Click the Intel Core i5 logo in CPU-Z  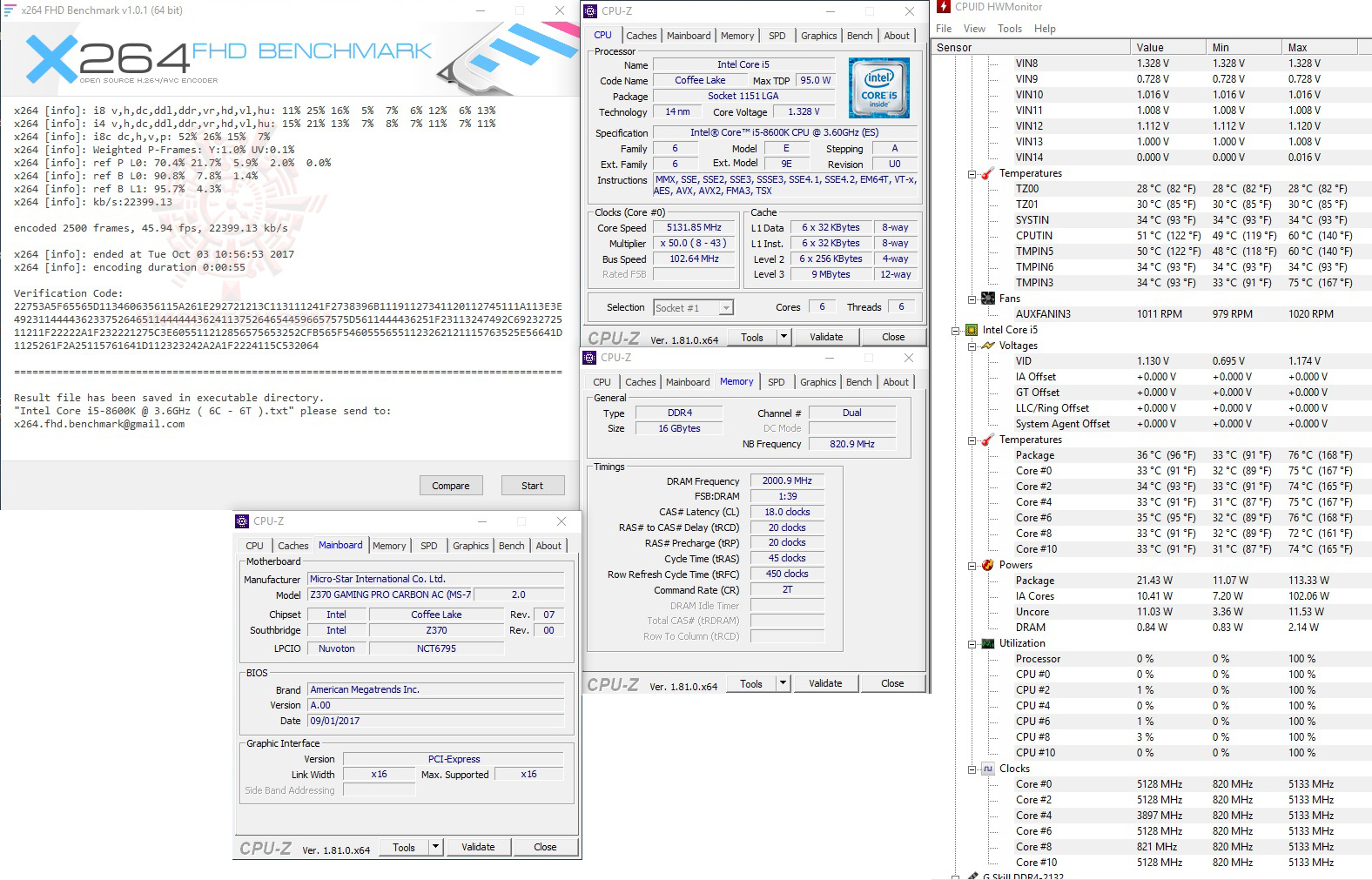[878, 87]
